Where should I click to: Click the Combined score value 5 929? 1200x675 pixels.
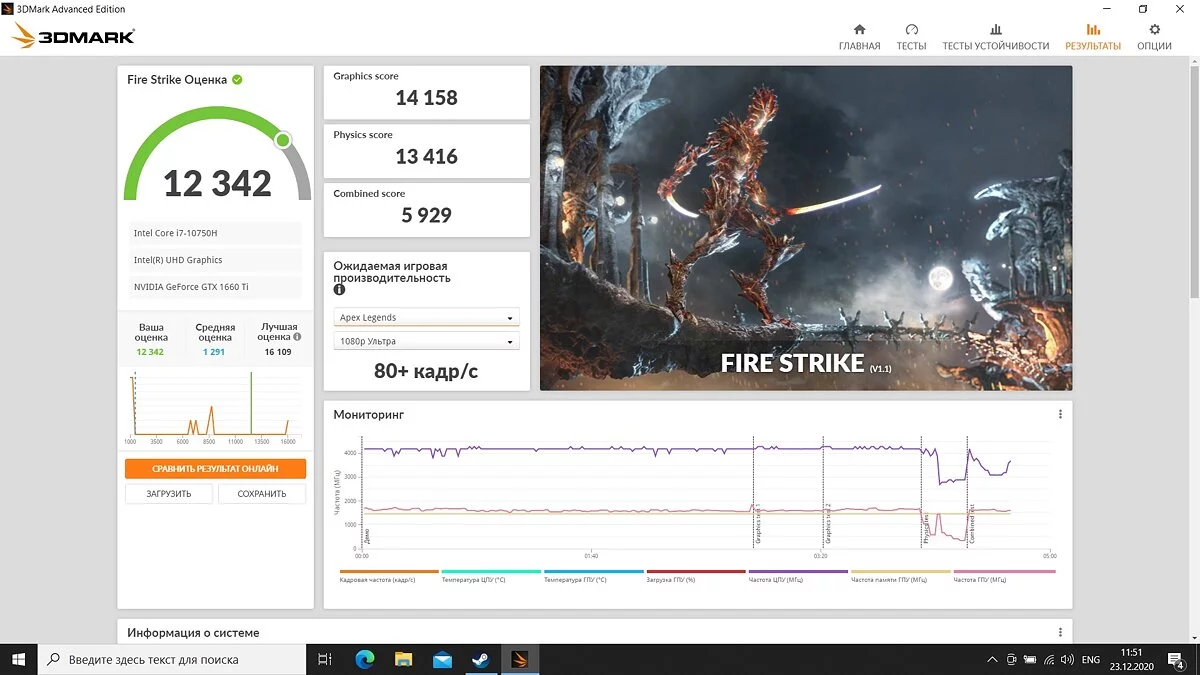[426, 215]
